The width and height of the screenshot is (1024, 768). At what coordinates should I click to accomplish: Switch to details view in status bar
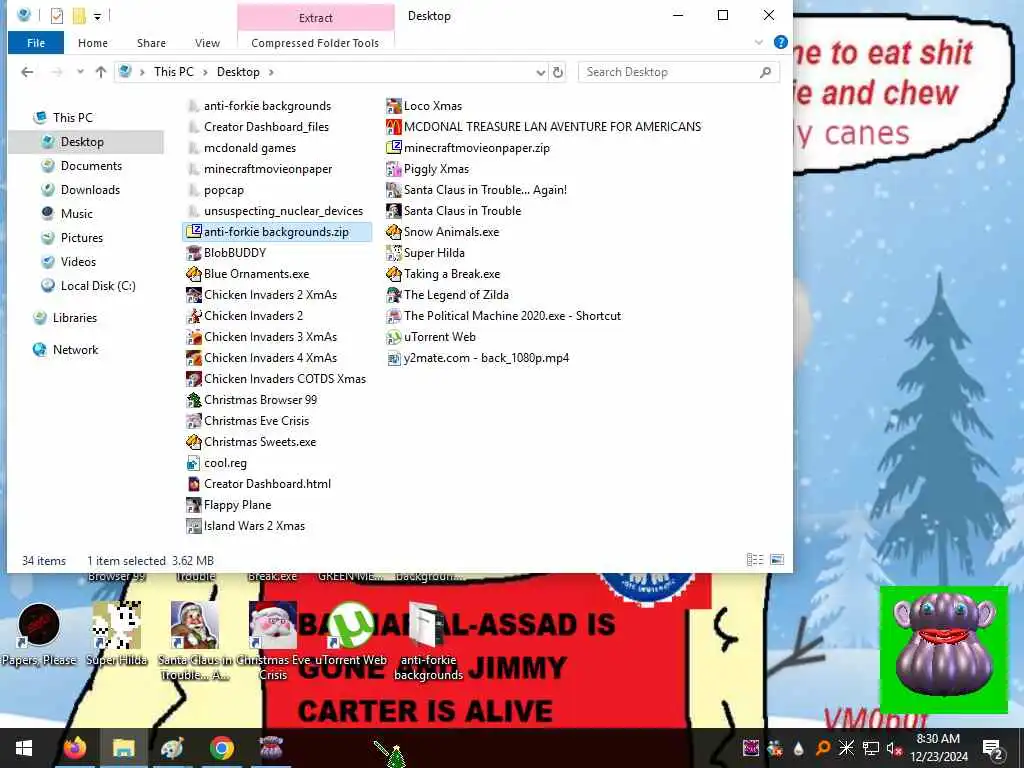pos(755,560)
